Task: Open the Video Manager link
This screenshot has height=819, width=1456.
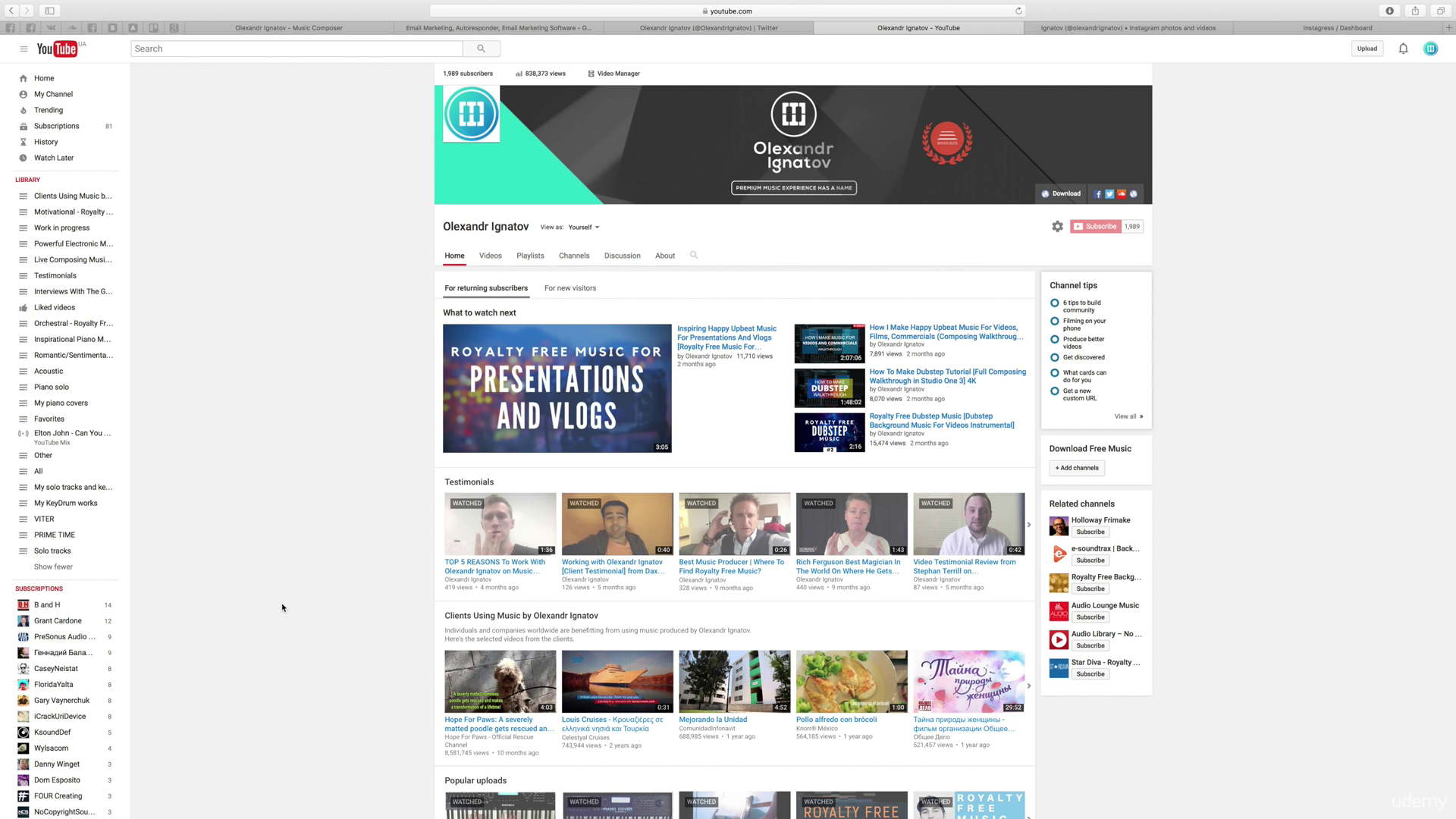Action: pos(617,74)
